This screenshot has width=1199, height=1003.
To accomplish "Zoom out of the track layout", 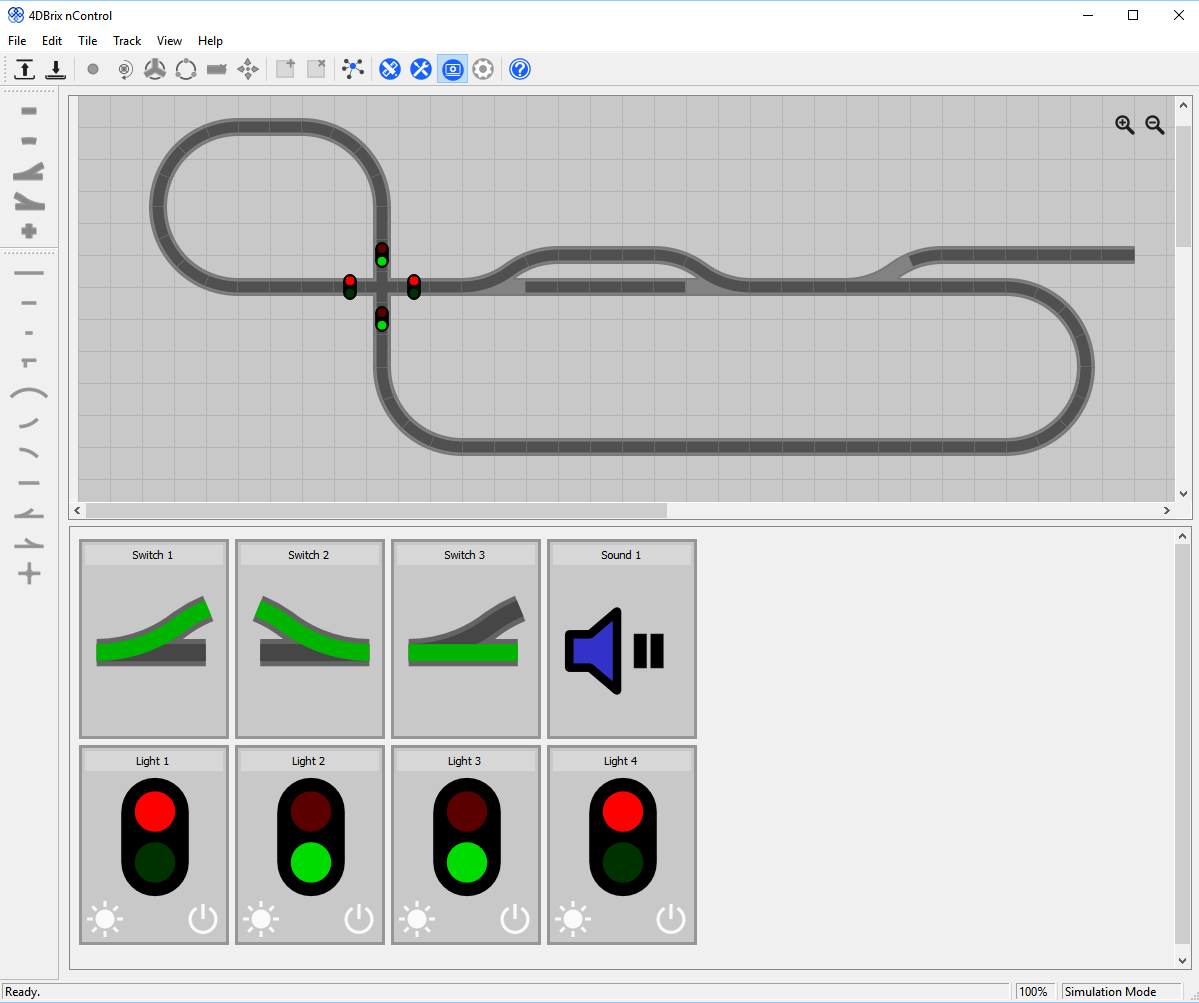I will [1155, 125].
